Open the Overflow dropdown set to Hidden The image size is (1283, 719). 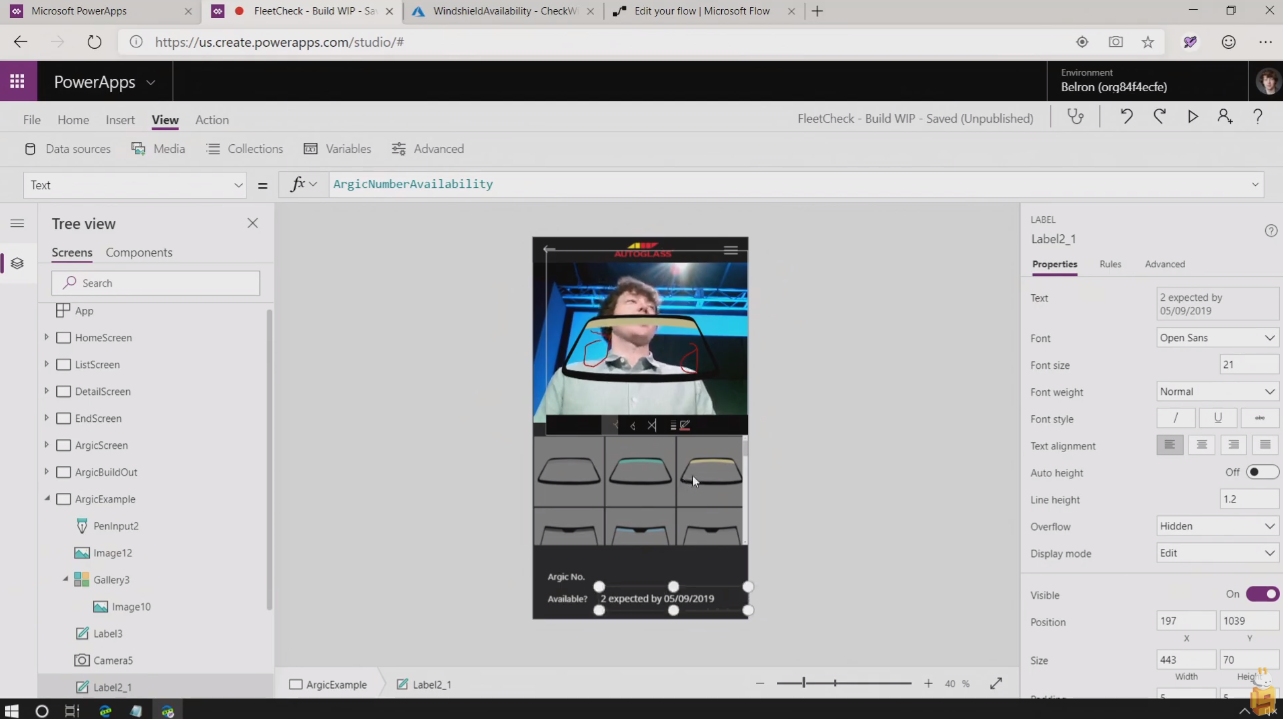point(1217,526)
